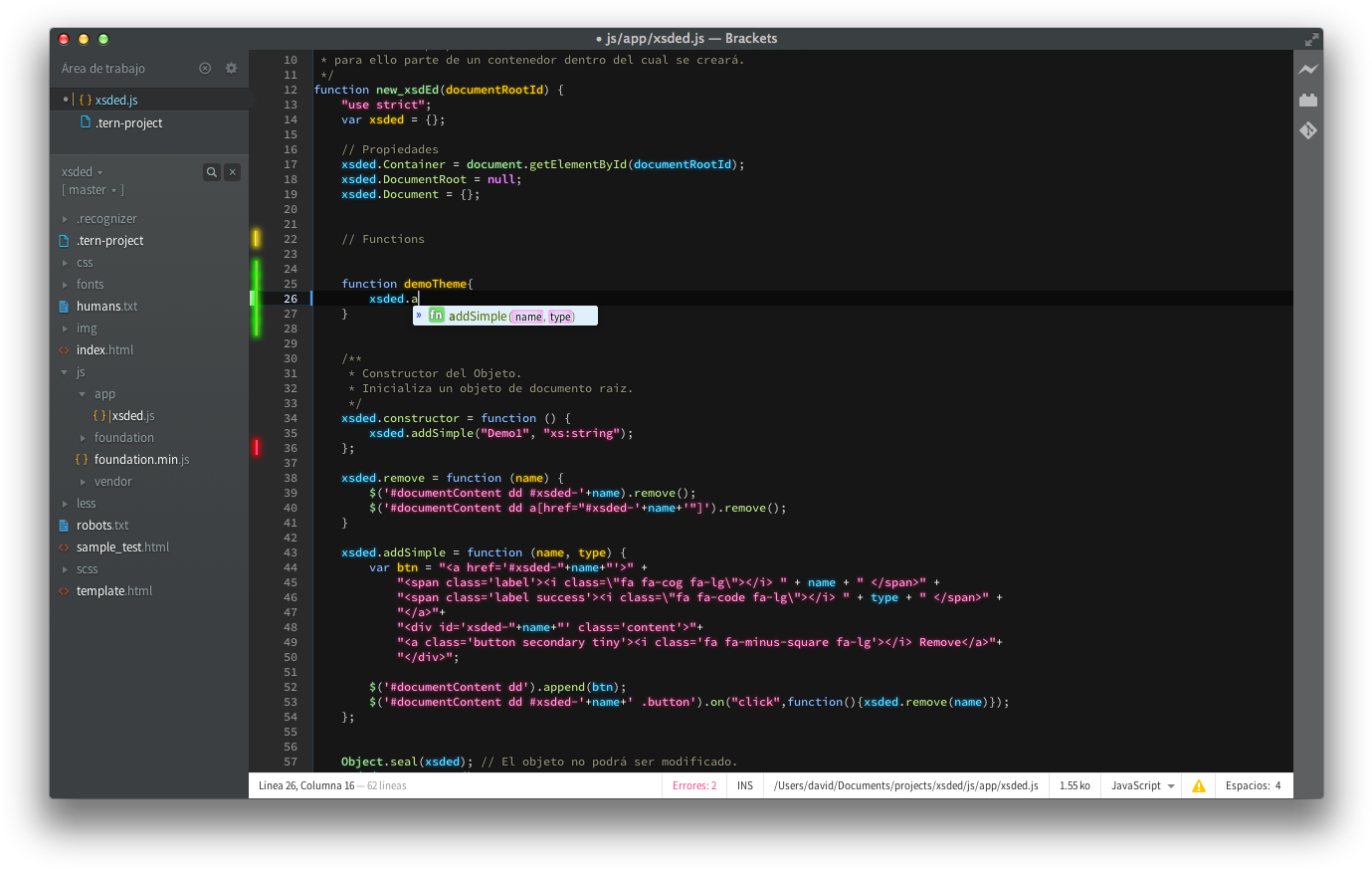Screen dimensions: 1372x869
Task: Open sample_test.html from project tree
Action: coord(122,547)
